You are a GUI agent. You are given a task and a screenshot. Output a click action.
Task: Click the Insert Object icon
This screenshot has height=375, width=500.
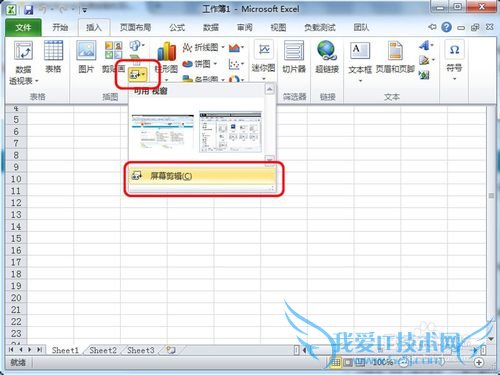(424, 75)
